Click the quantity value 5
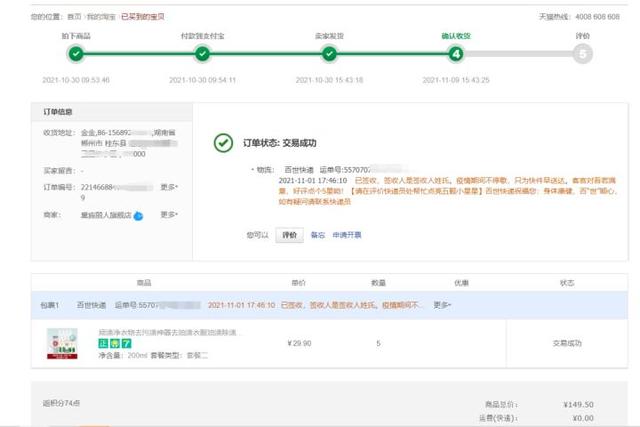This screenshot has height=427, width=640. pyautogui.click(x=378, y=343)
